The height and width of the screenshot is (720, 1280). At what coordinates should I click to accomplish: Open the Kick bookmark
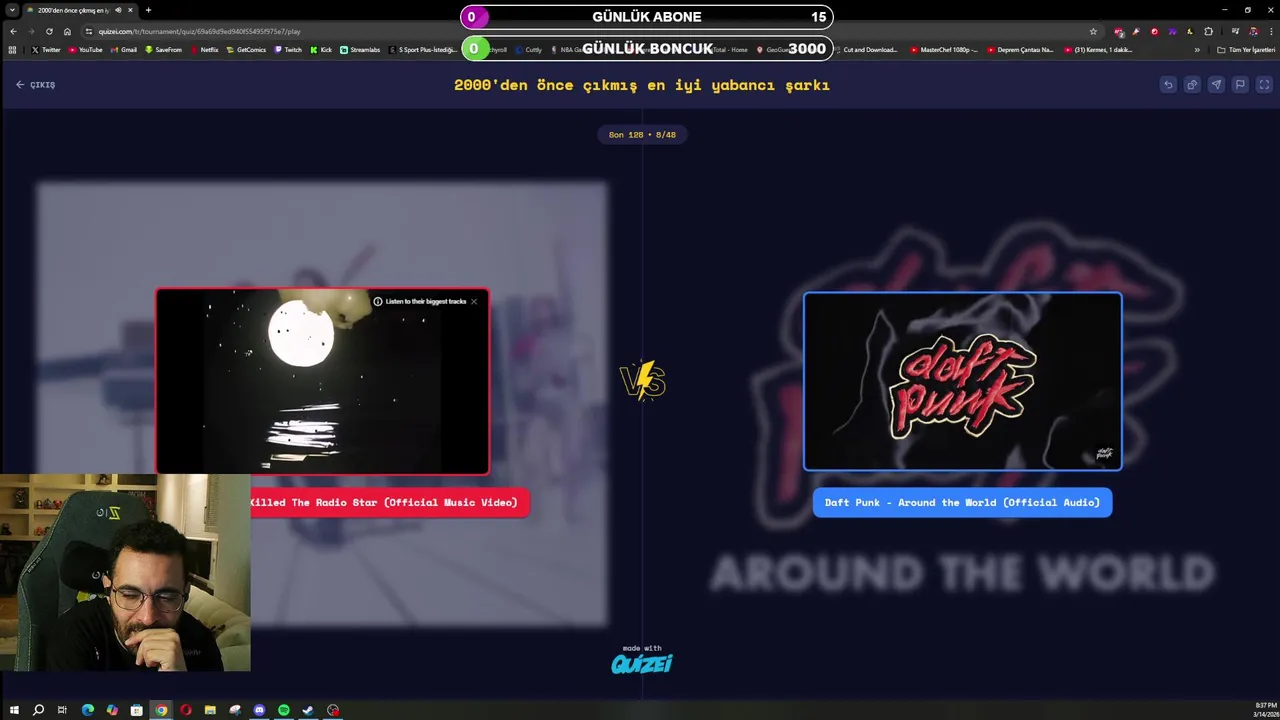321,49
